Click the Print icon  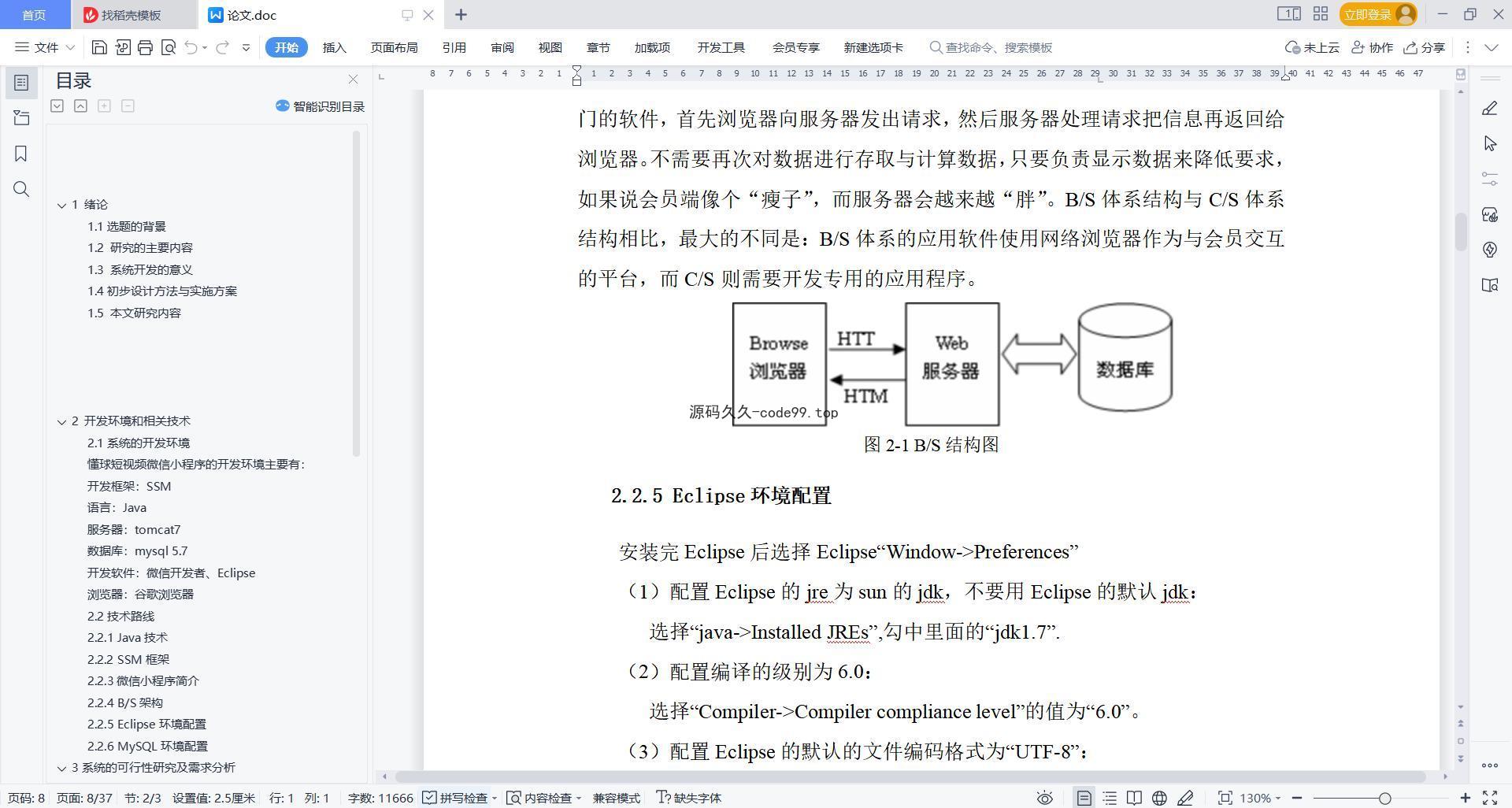click(x=145, y=47)
